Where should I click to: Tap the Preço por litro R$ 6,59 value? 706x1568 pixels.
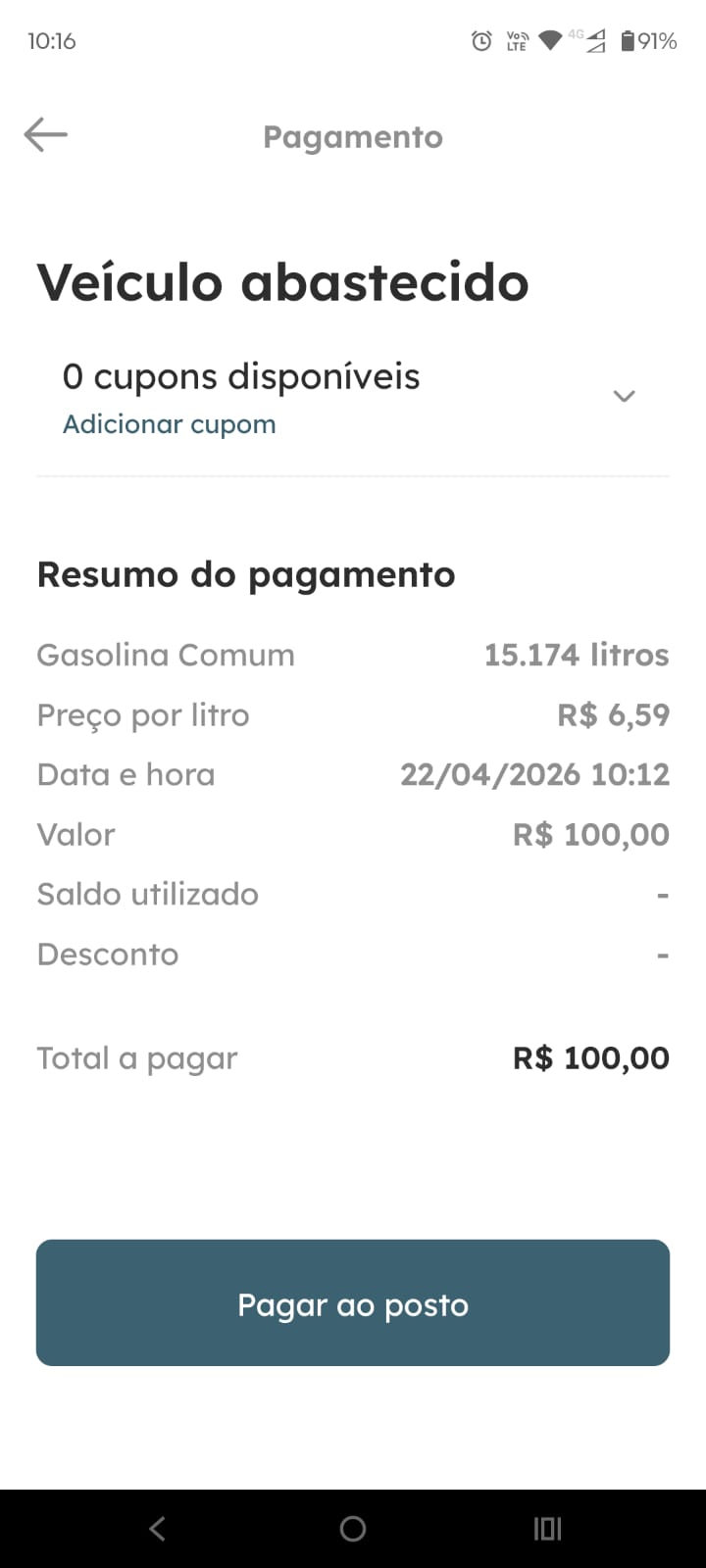[613, 715]
